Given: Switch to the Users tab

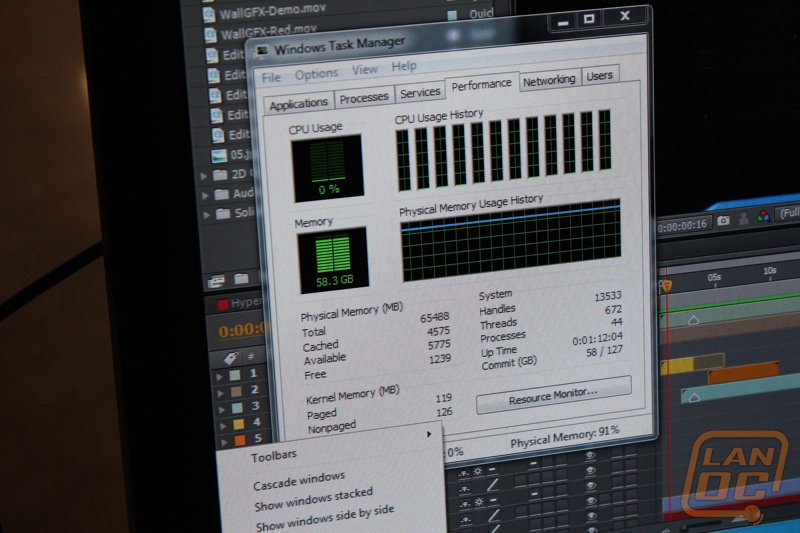Looking at the screenshot, I should click(x=599, y=76).
